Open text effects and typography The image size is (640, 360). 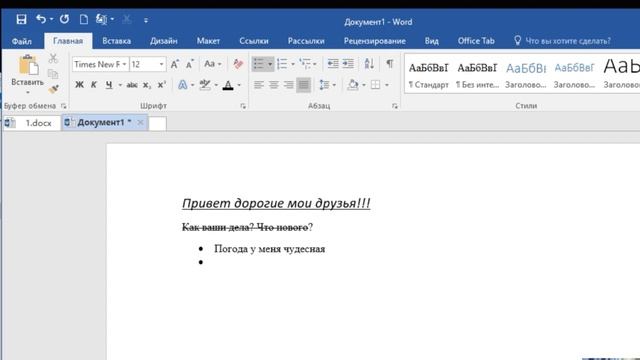pyautogui.click(x=182, y=85)
